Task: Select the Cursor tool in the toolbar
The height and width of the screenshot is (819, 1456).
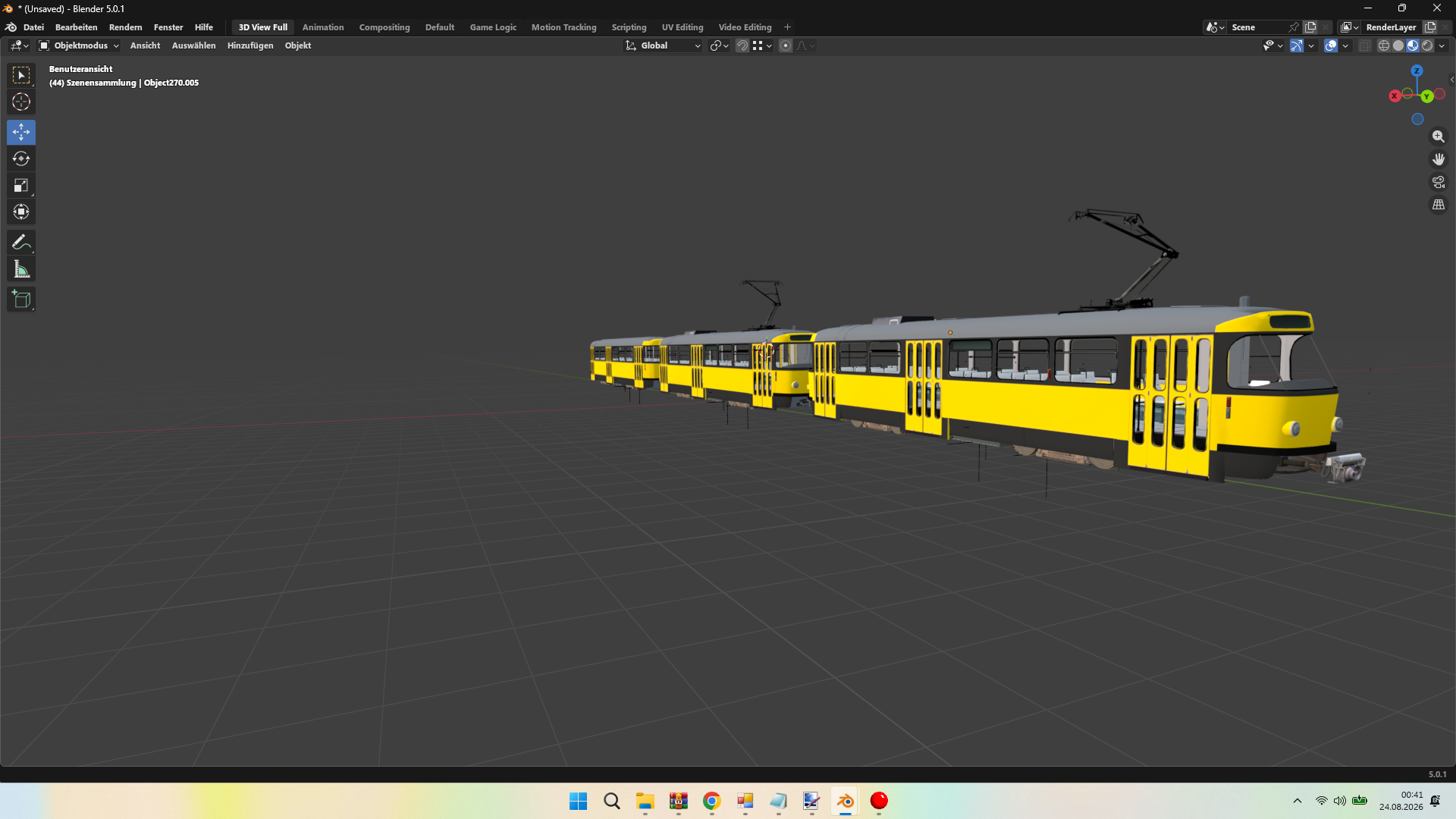Action: [x=21, y=102]
